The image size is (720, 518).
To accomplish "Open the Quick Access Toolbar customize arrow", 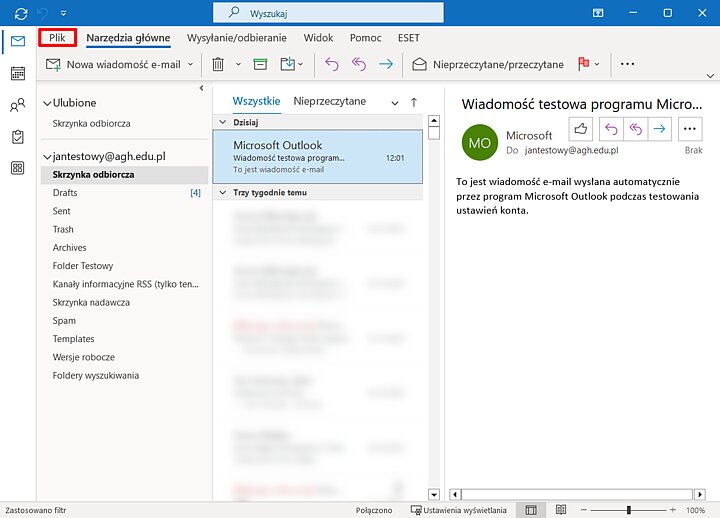I will (63, 13).
